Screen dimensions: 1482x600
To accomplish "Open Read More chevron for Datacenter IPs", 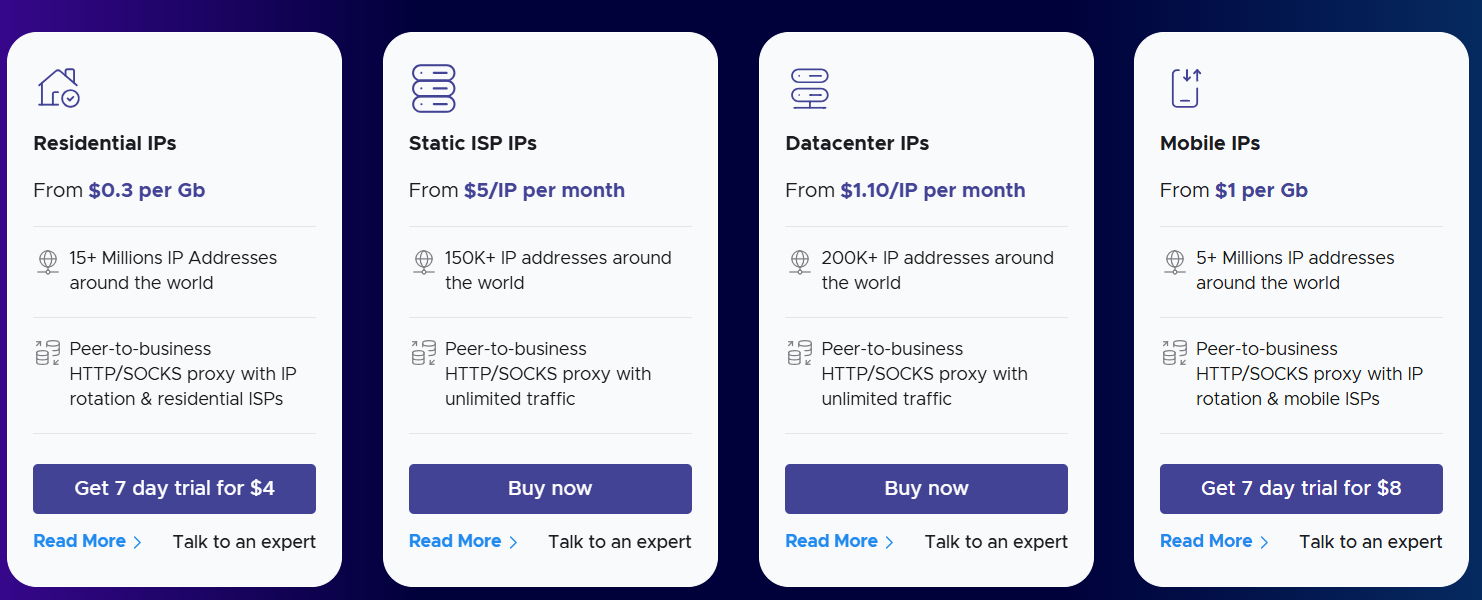I will click(x=889, y=542).
